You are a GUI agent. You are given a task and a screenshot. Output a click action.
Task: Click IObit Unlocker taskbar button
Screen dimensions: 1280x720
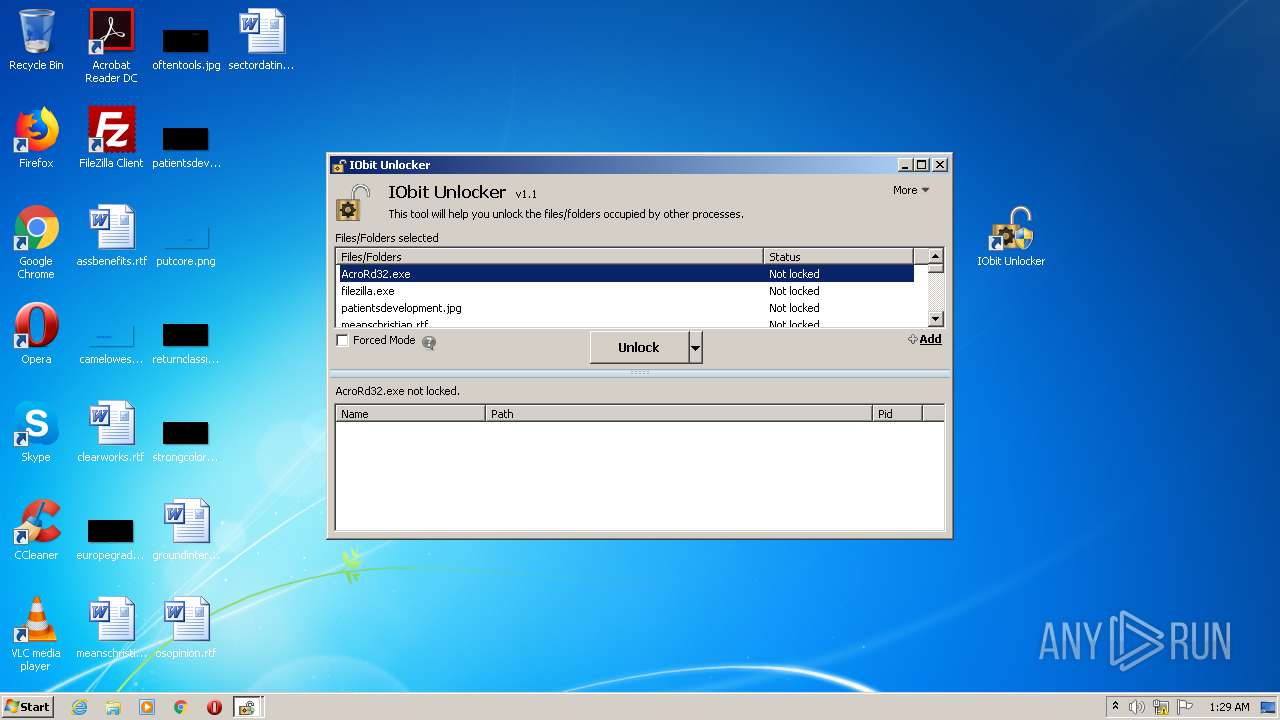246,707
